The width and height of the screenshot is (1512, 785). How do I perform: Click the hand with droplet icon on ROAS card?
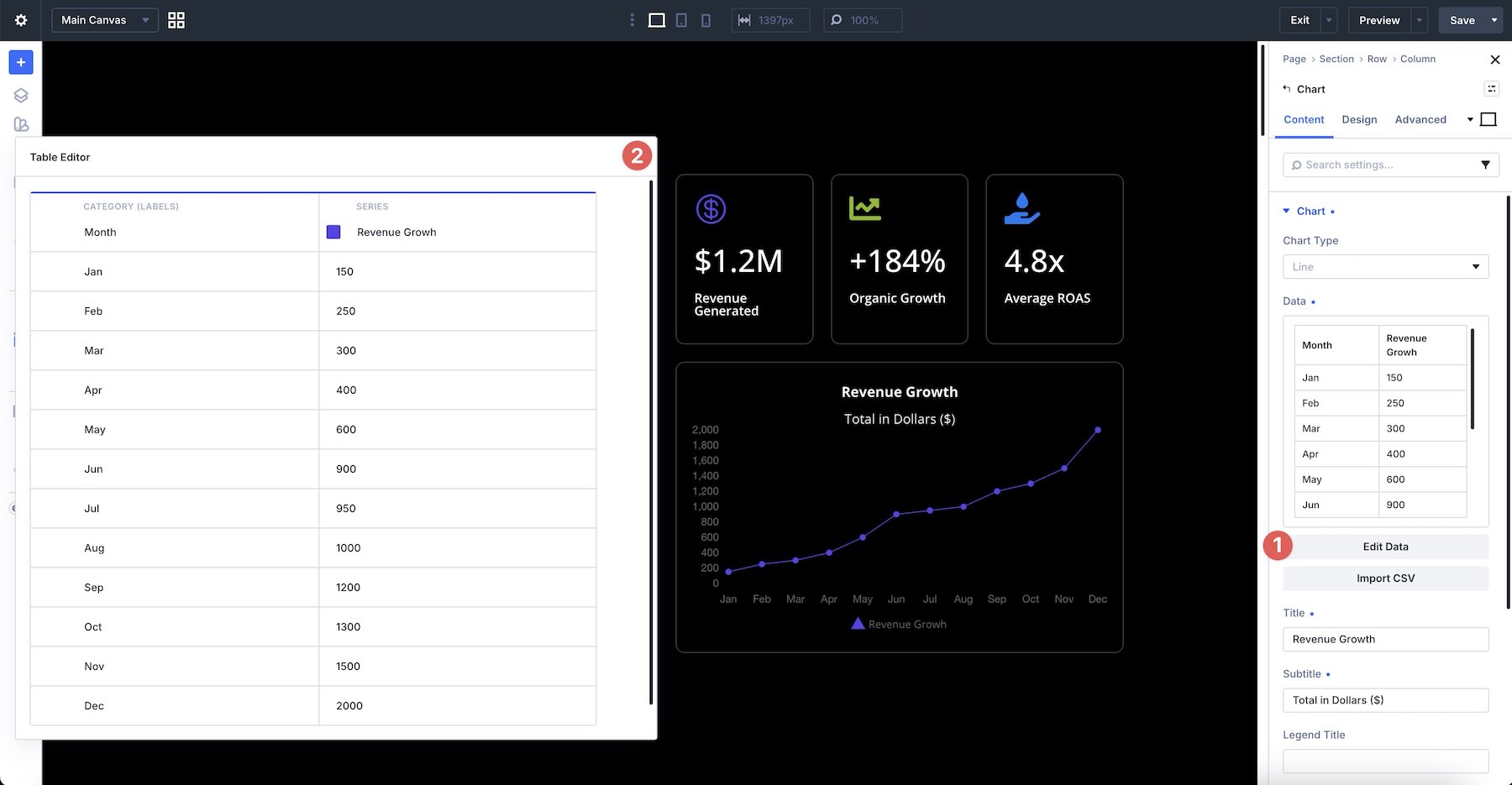click(1021, 208)
